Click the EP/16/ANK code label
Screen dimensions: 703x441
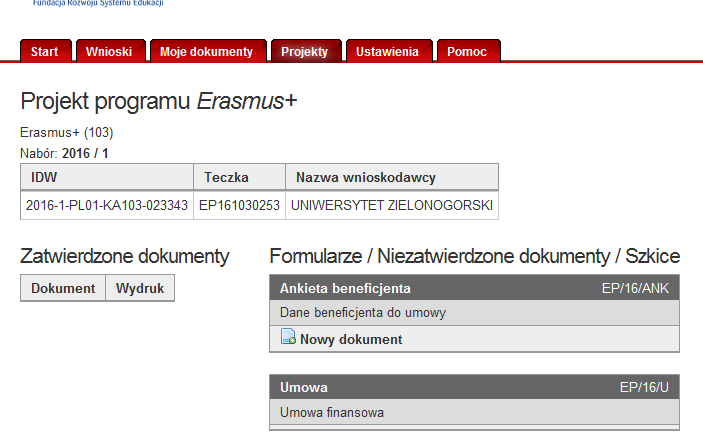(x=635, y=288)
